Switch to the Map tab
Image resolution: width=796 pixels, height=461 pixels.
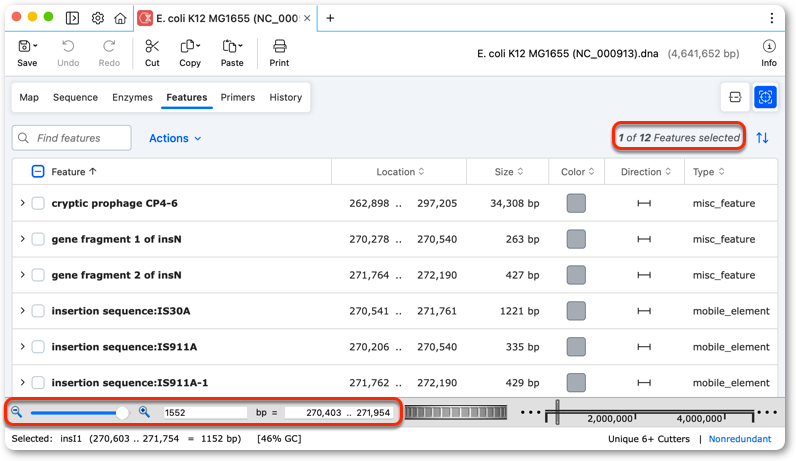click(x=29, y=97)
